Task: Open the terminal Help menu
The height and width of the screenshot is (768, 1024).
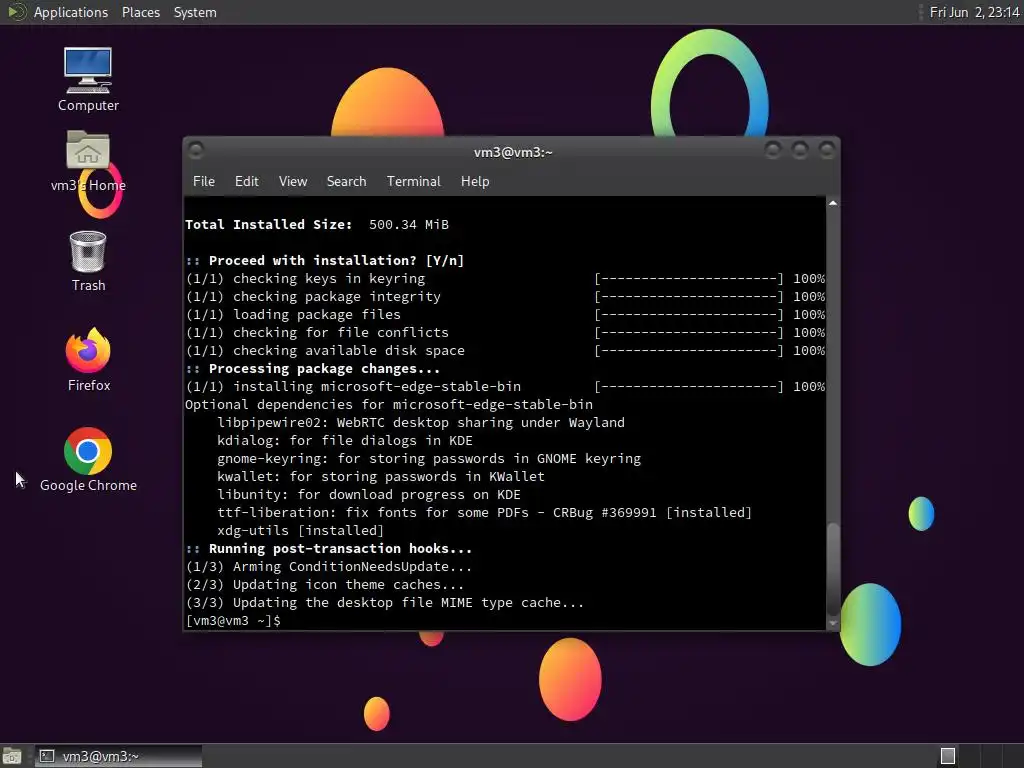Action: (x=475, y=182)
